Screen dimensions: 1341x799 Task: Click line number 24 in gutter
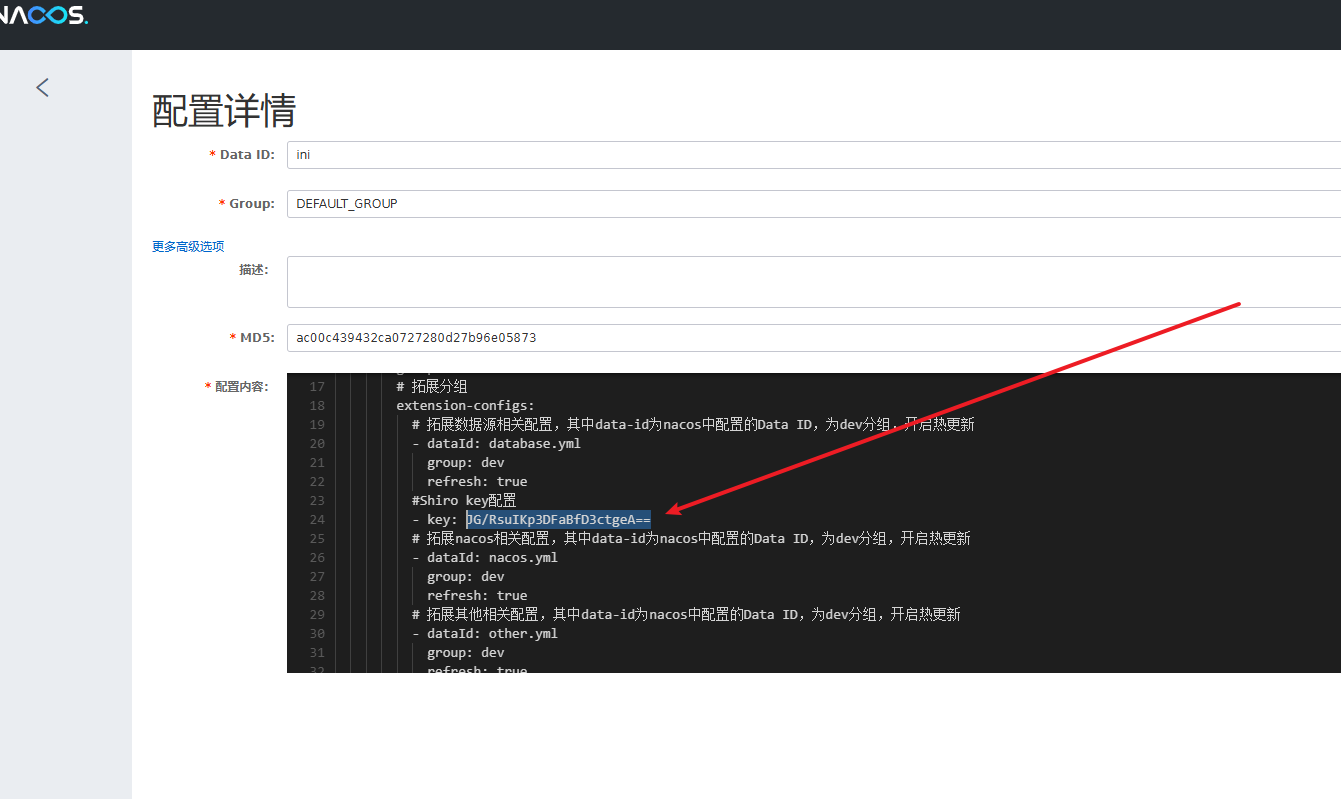tap(317, 520)
